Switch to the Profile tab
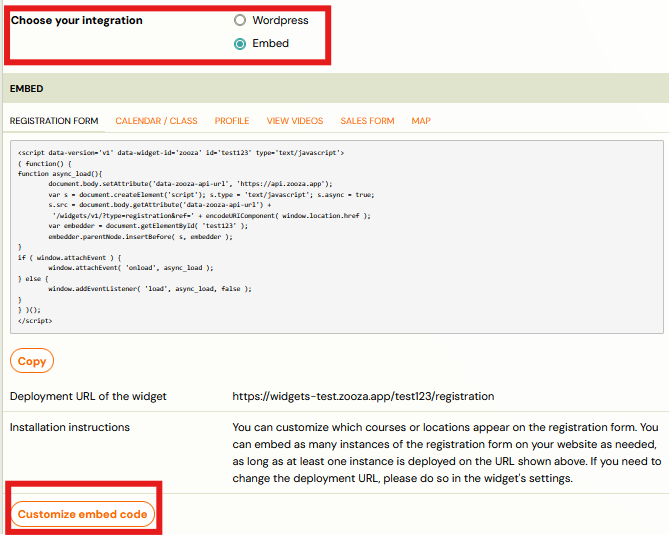This screenshot has width=669, height=535. click(x=232, y=121)
